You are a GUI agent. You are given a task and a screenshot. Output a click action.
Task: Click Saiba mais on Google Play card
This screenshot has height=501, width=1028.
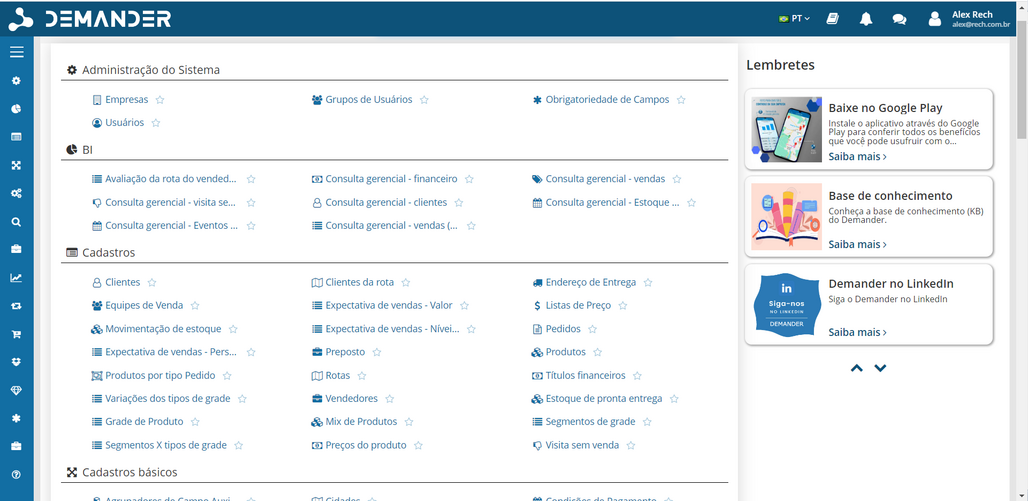click(858, 157)
